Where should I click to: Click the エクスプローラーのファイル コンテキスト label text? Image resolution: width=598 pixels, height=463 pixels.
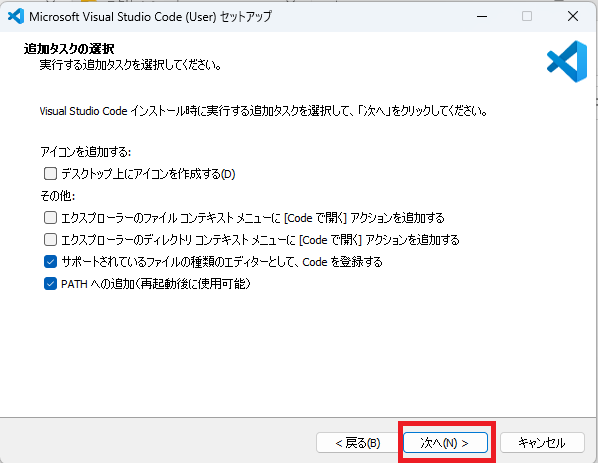click(x=253, y=218)
